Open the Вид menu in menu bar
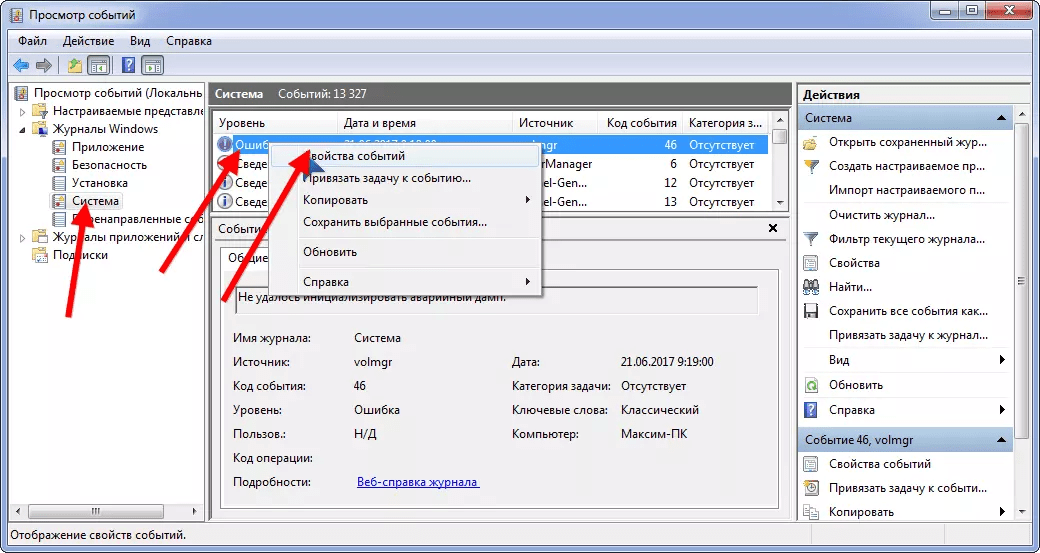The image size is (1040, 553). tap(140, 41)
